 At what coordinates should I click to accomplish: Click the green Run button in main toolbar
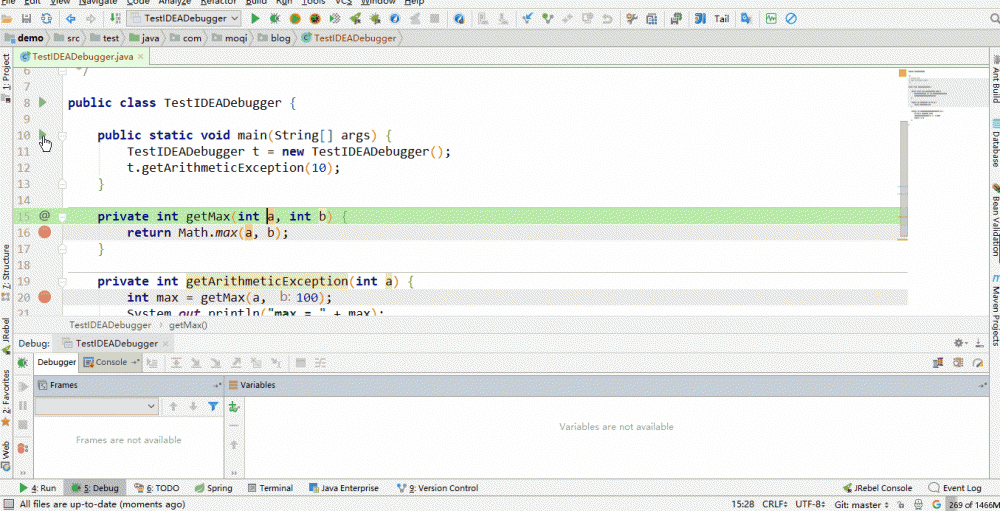(255, 18)
